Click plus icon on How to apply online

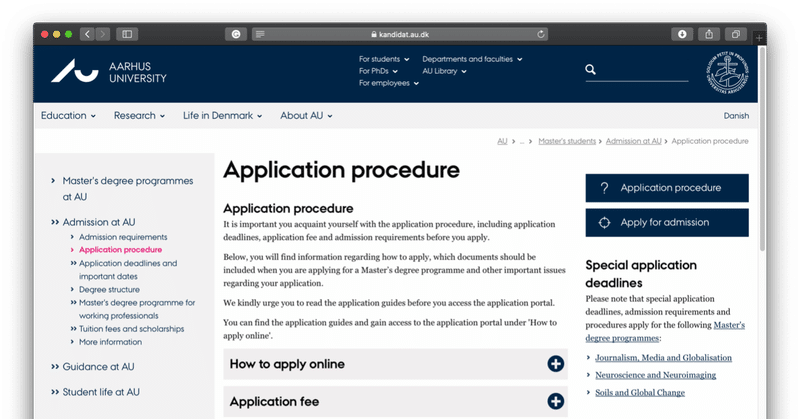pyautogui.click(x=556, y=364)
